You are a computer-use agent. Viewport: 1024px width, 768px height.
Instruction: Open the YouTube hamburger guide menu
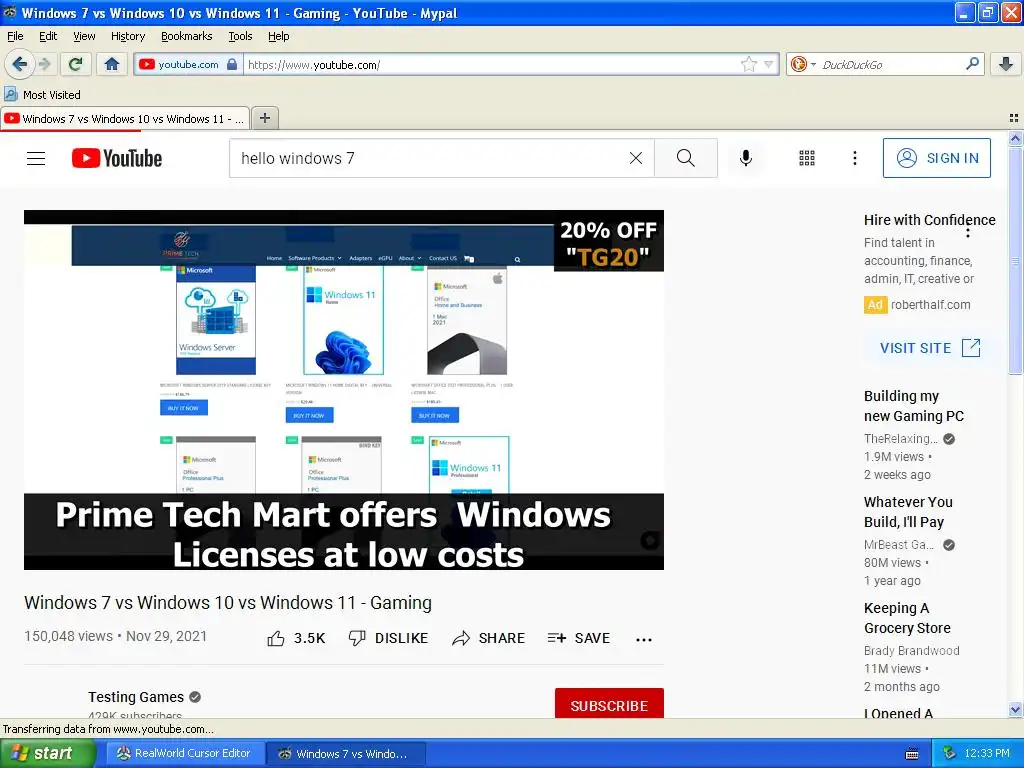(36, 158)
